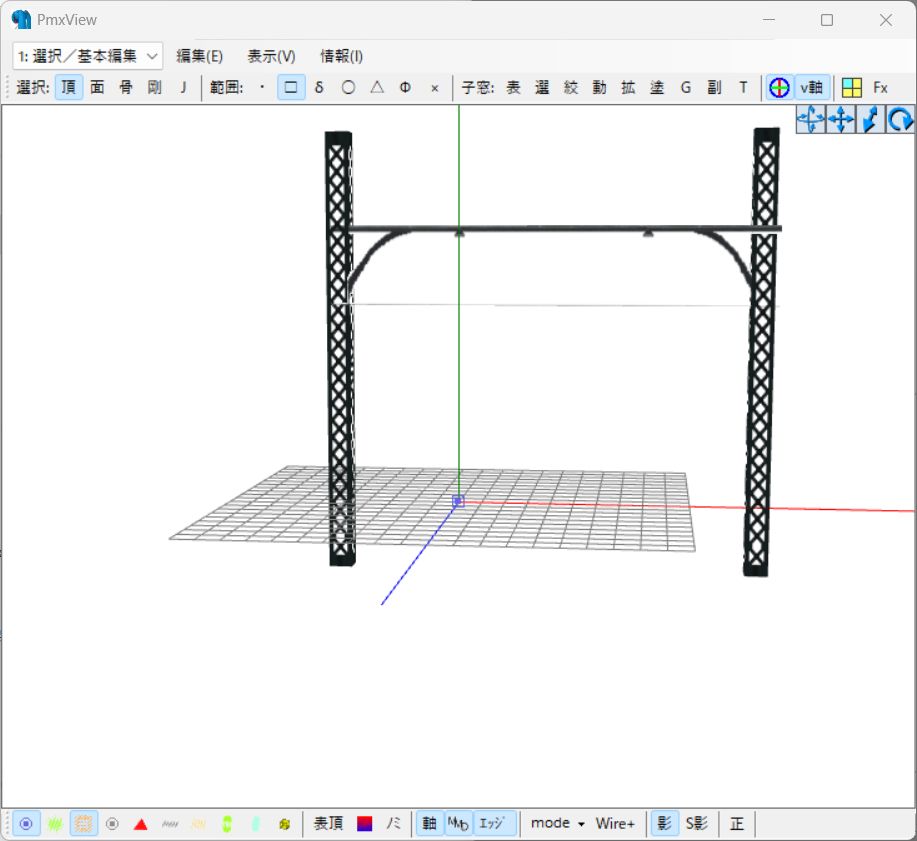Open the 表示(V) menu
Viewport: 917px width, 841px height.
point(271,56)
